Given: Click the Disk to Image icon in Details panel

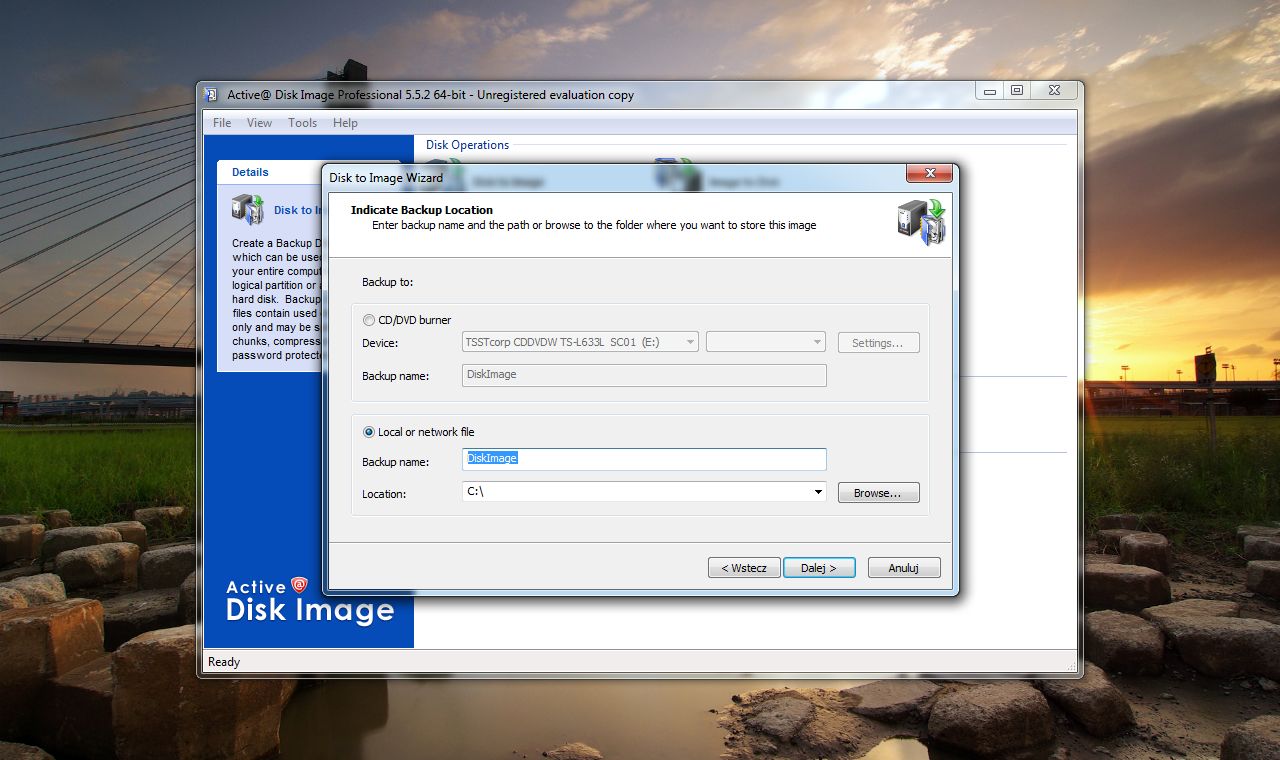Looking at the screenshot, I should 247,209.
